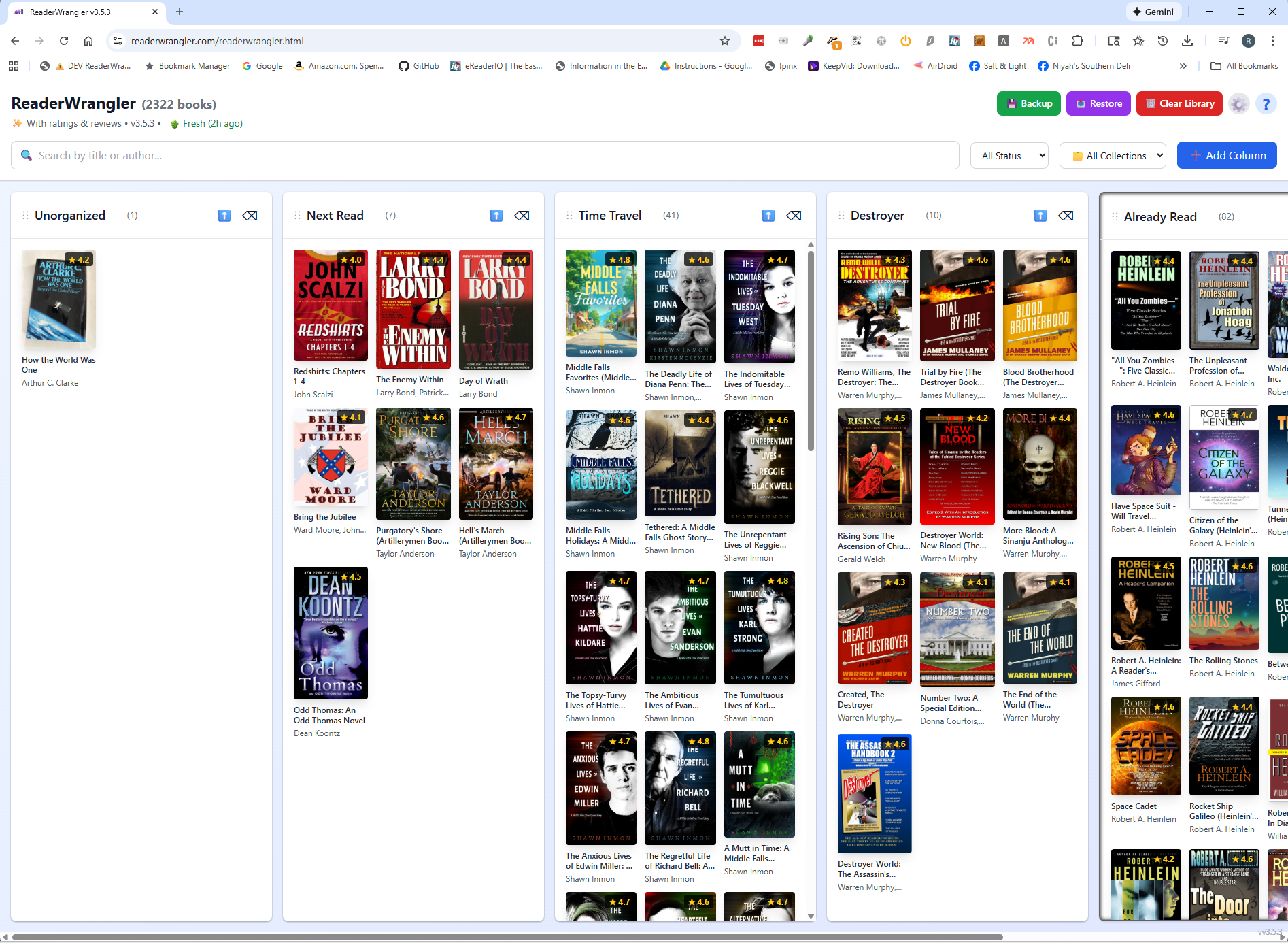
Task: Click the search by title or author field
Action: [x=272, y=155]
